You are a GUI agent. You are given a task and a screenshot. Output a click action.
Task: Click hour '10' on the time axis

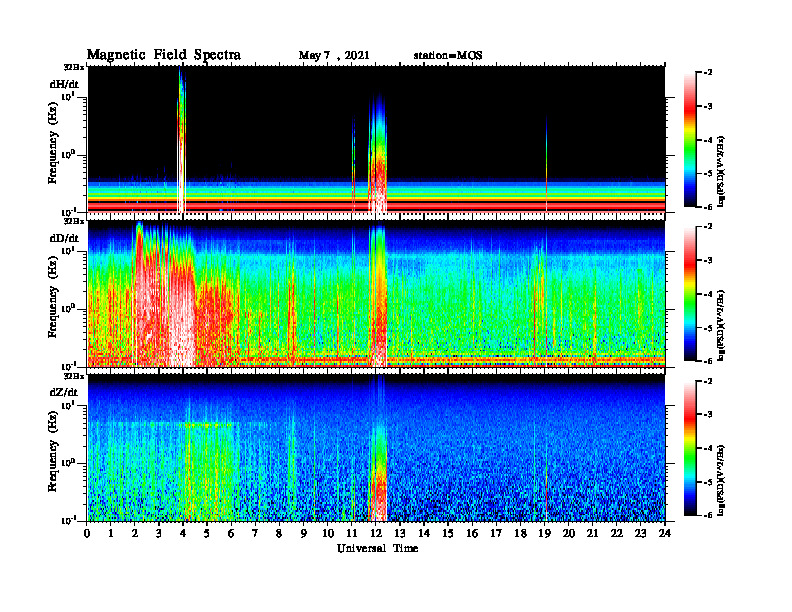(x=328, y=533)
